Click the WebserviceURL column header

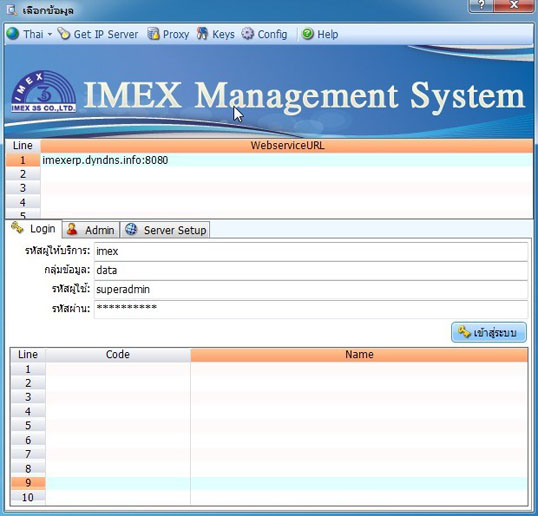click(287, 145)
